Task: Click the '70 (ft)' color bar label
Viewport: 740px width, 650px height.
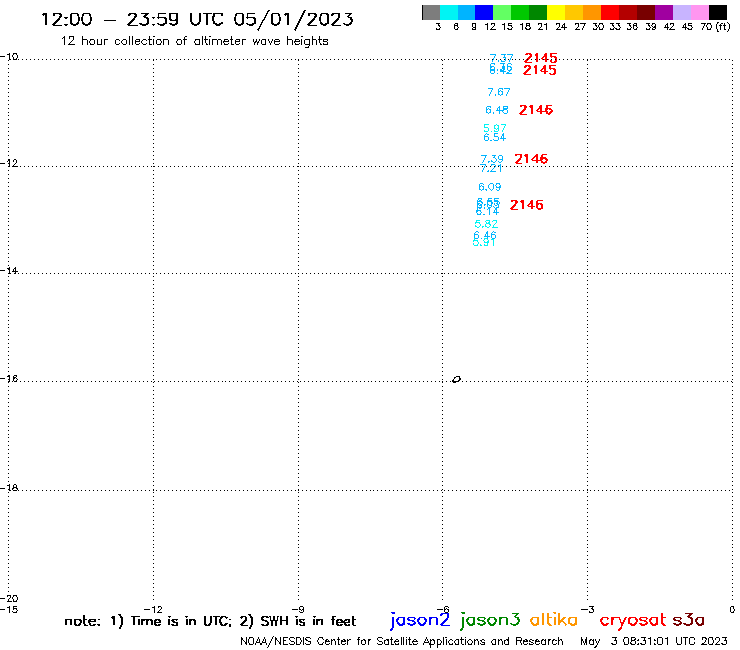Action: (x=715, y=27)
